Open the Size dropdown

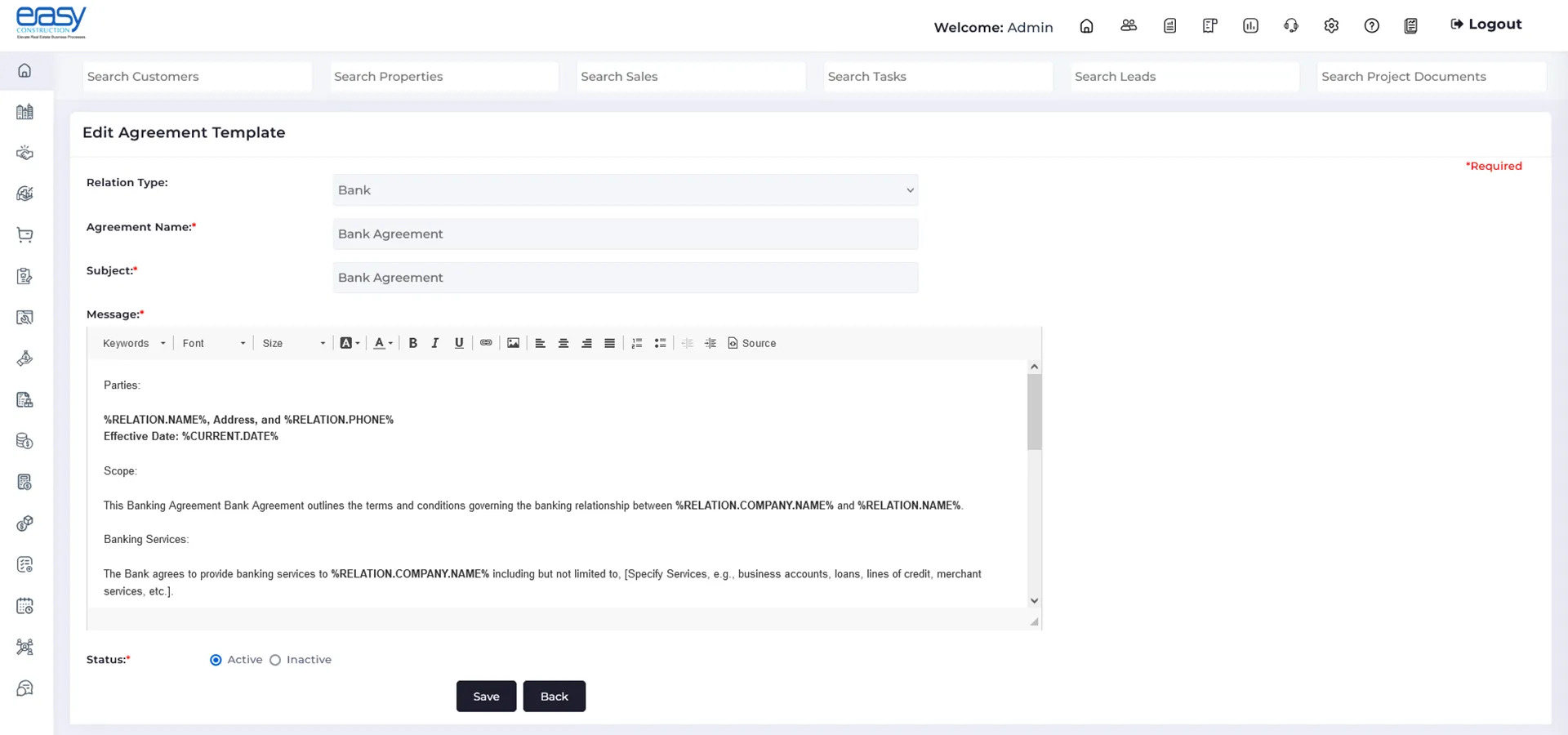tap(294, 343)
